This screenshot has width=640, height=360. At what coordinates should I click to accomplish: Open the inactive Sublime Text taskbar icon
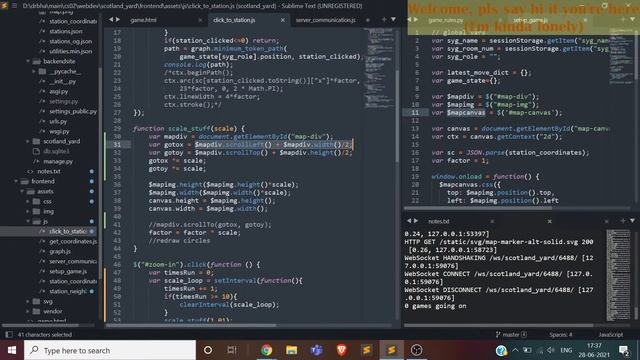(x=367, y=350)
